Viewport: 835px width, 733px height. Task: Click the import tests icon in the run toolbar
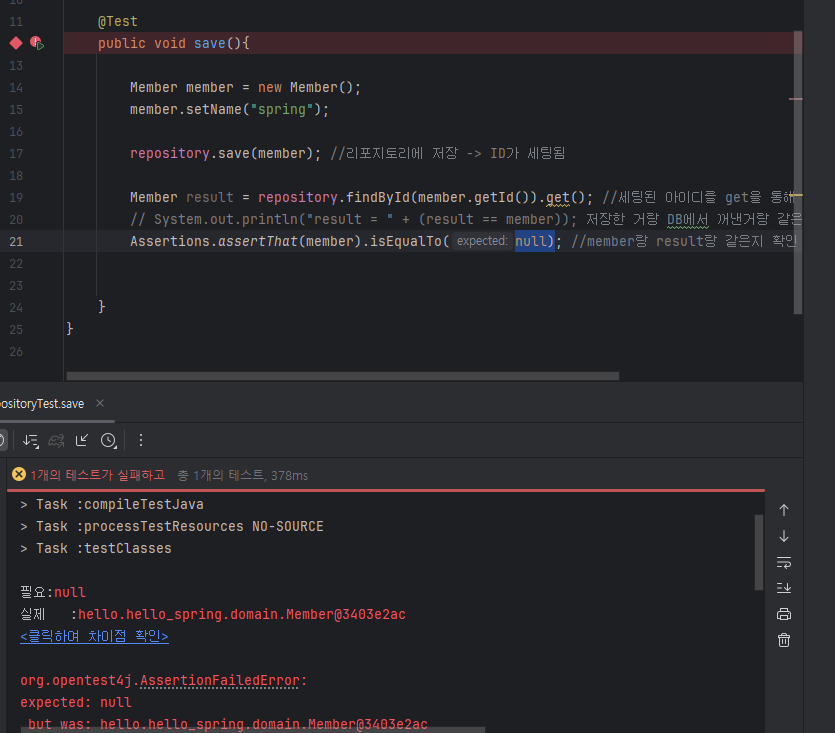coord(81,441)
